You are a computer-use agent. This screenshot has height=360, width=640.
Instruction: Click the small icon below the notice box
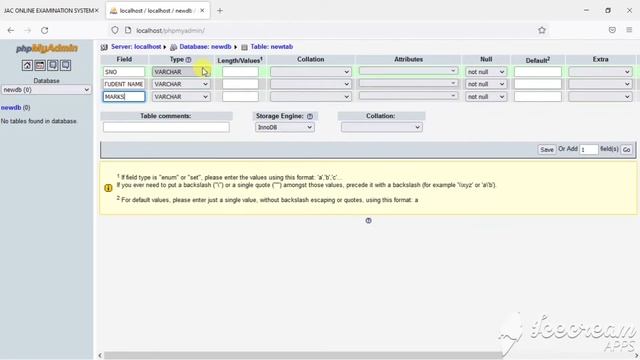coord(368,221)
